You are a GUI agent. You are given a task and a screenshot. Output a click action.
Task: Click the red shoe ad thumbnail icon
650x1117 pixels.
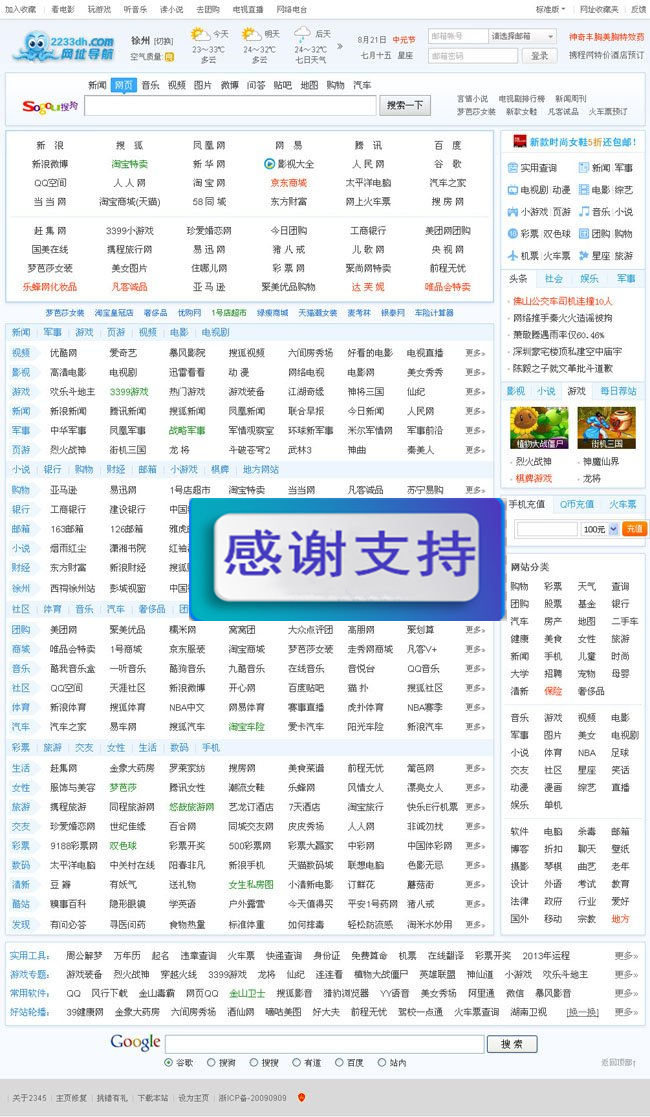(520, 142)
